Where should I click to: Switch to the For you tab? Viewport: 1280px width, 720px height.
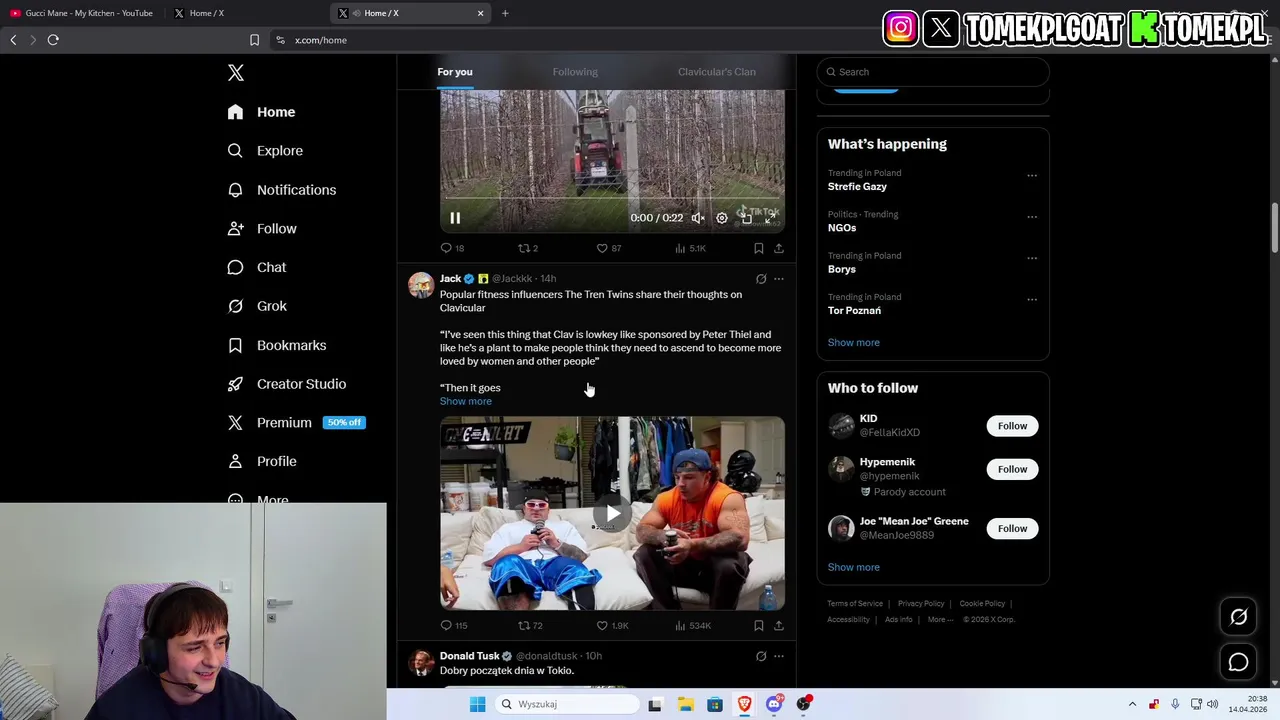455,72
